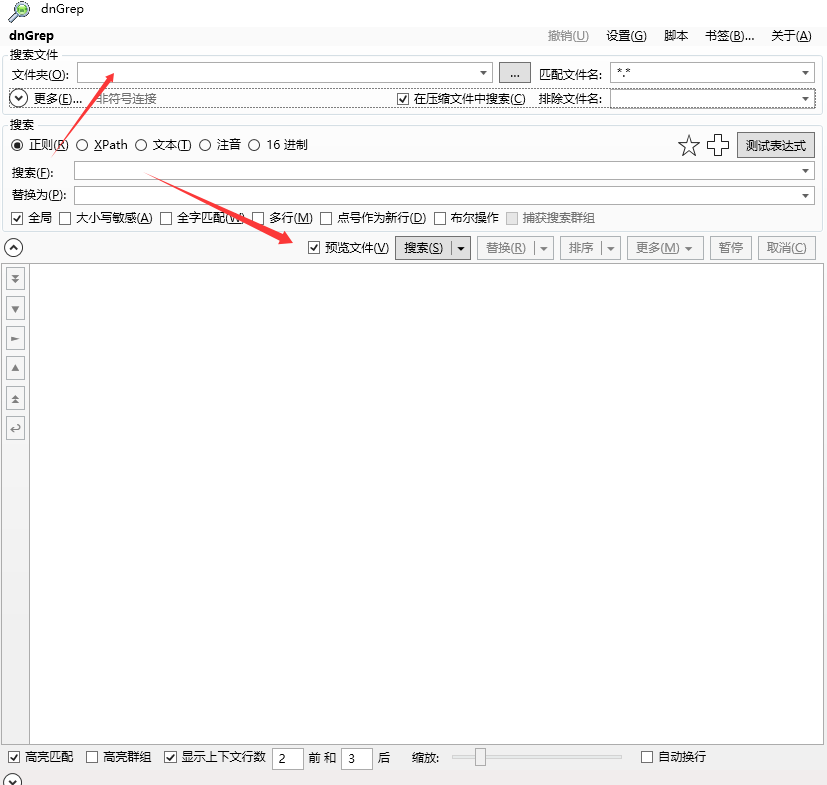The width and height of the screenshot is (827, 785).
Task: Select the 正则(R) radio button
Action: [17, 145]
